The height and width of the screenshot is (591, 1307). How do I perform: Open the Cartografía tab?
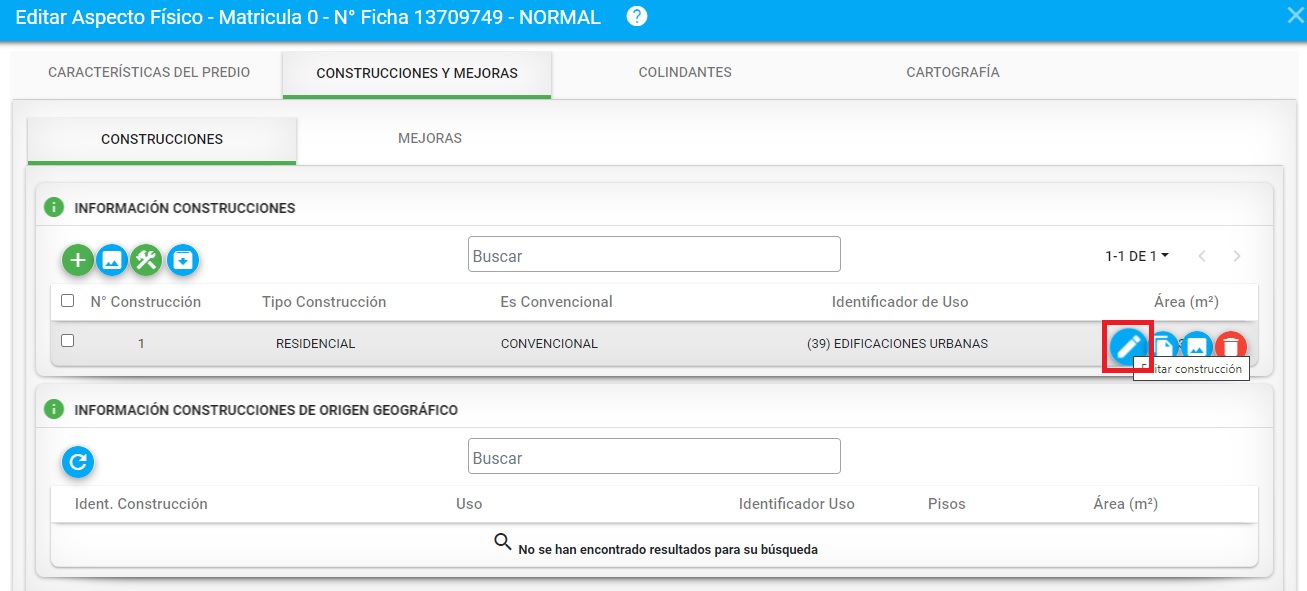coord(953,72)
